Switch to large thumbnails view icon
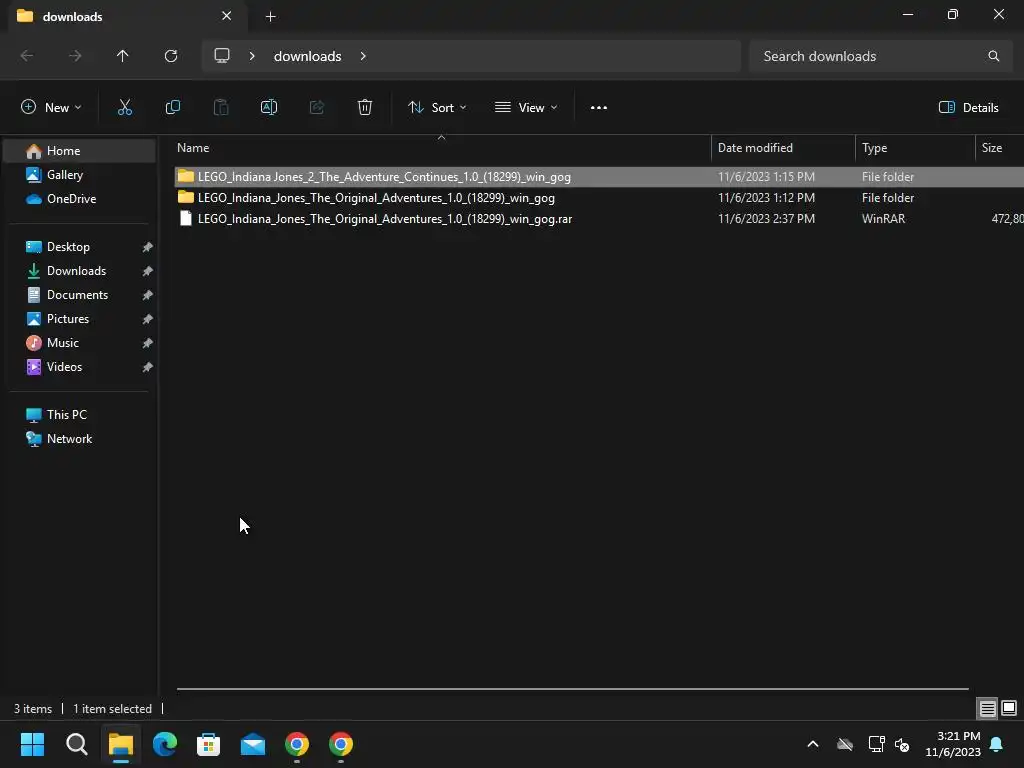The image size is (1024, 768). click(x=1009, y=708)
